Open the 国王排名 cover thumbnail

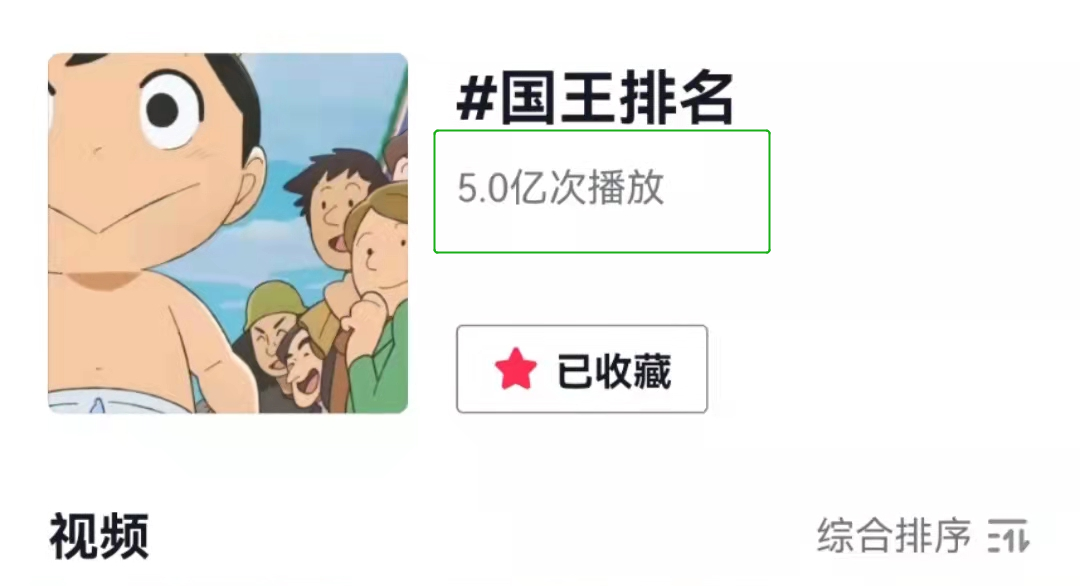pos(228,233)
